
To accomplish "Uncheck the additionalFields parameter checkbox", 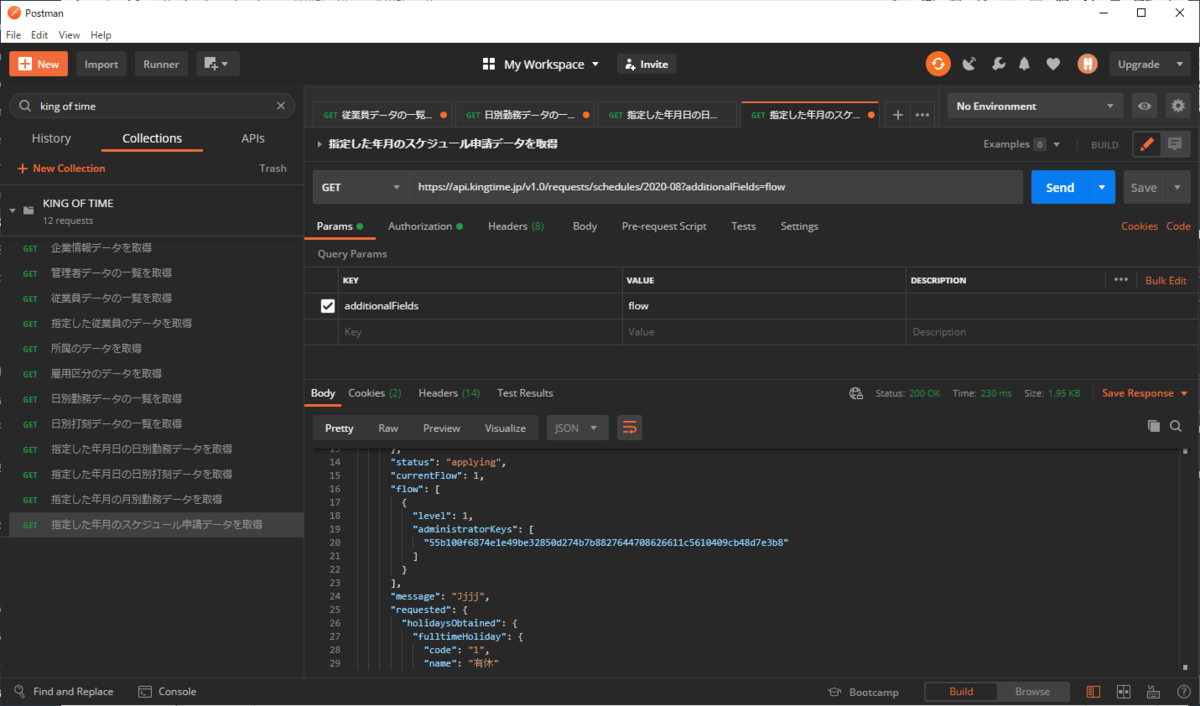I will (x=328, y=306).
